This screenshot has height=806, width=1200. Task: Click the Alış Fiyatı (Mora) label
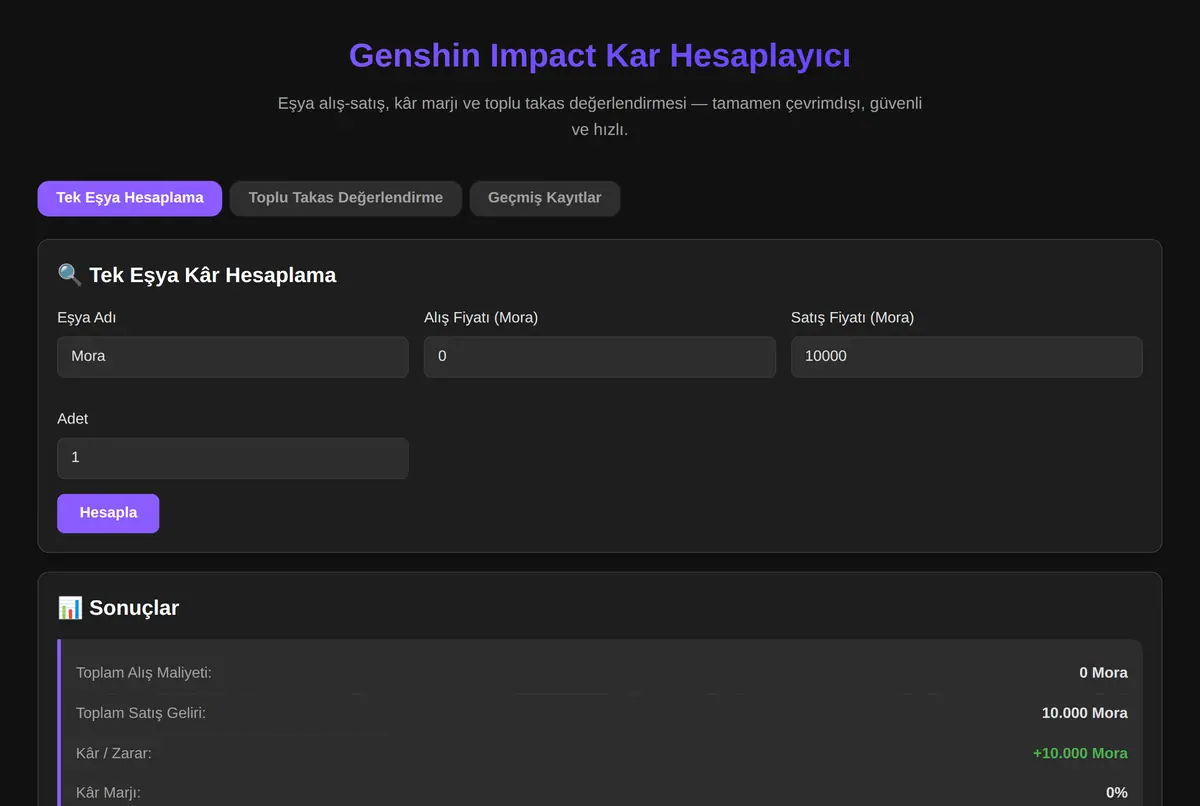click(x=481, y=318)
